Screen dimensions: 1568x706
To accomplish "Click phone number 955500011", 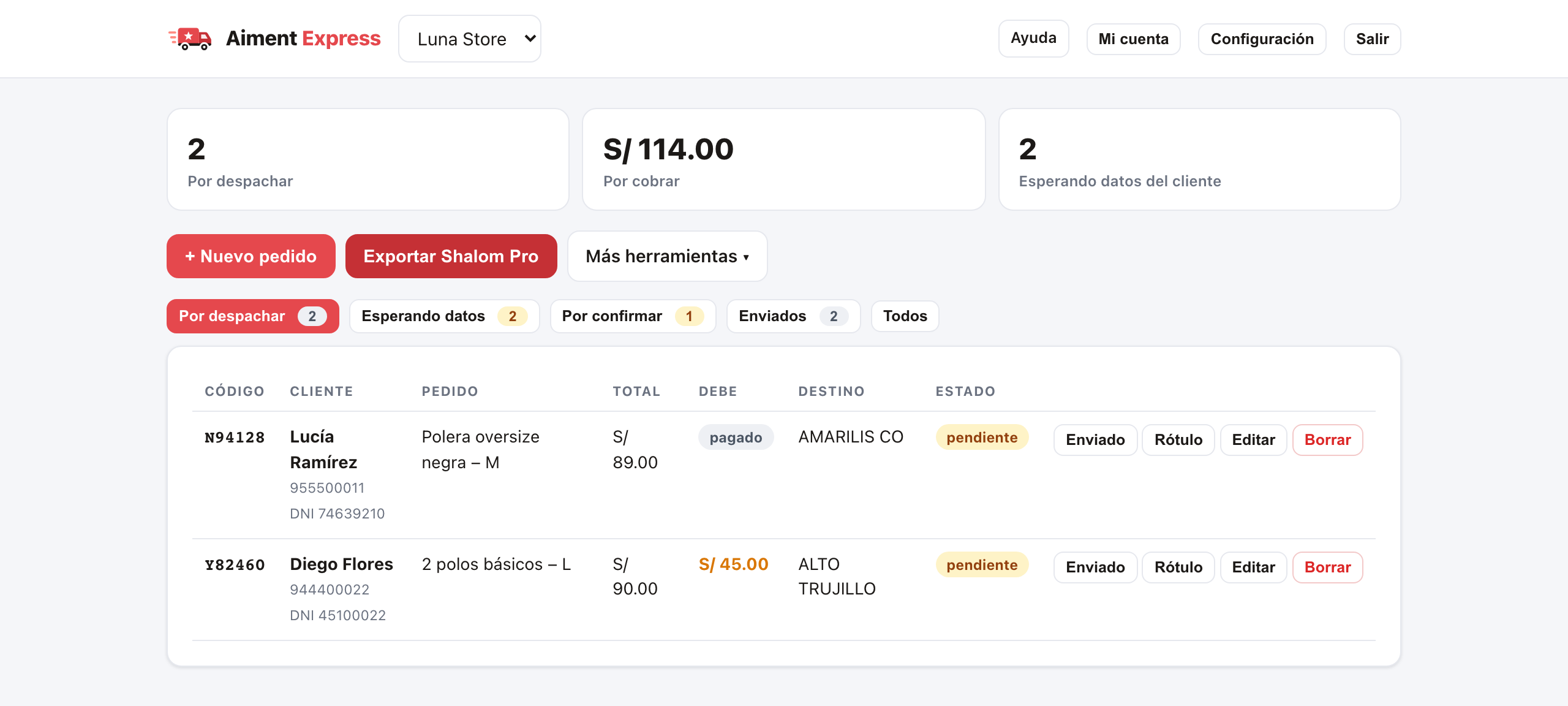I will tap(327, 488).
